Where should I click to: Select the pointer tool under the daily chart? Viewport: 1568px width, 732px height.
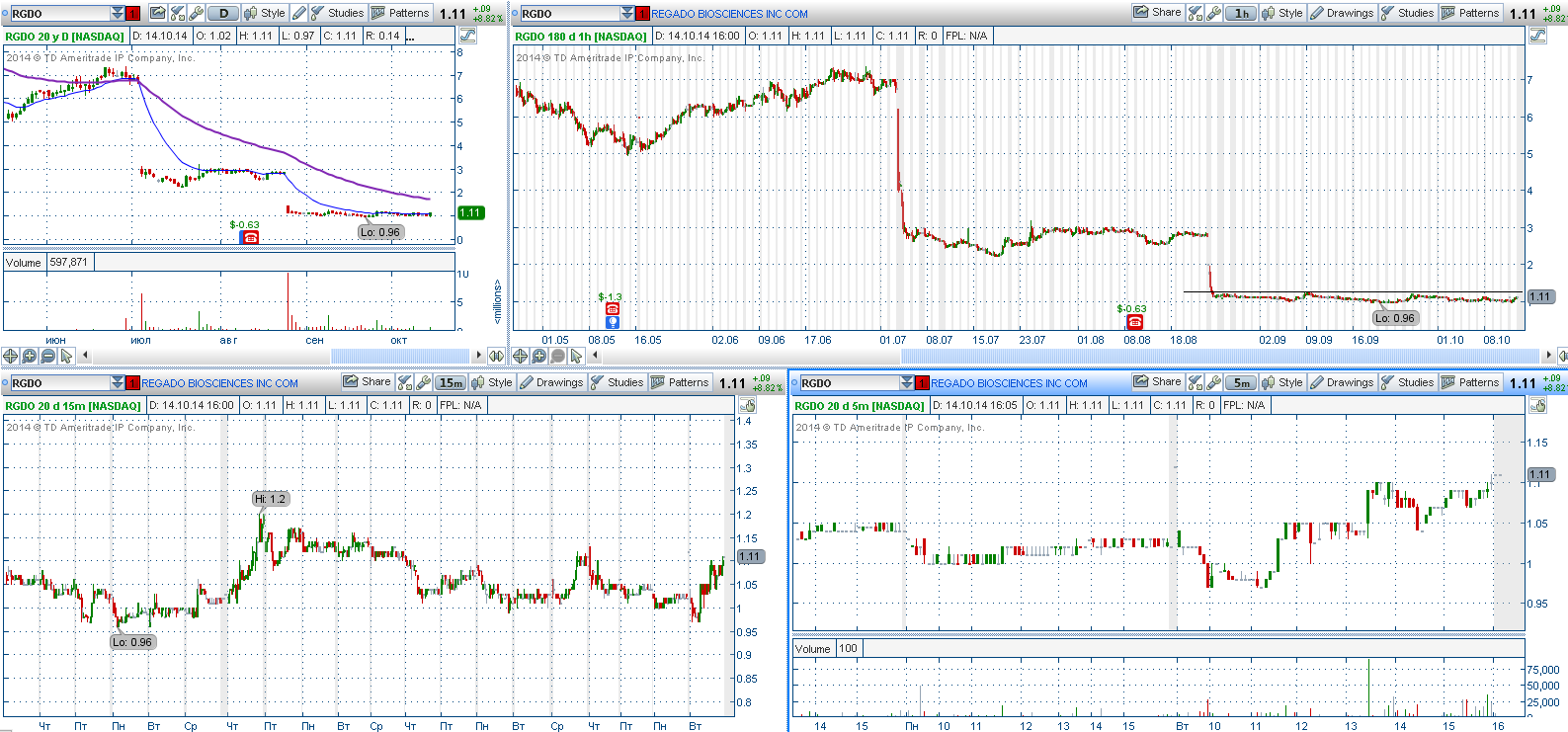click(x=66, y=356)
